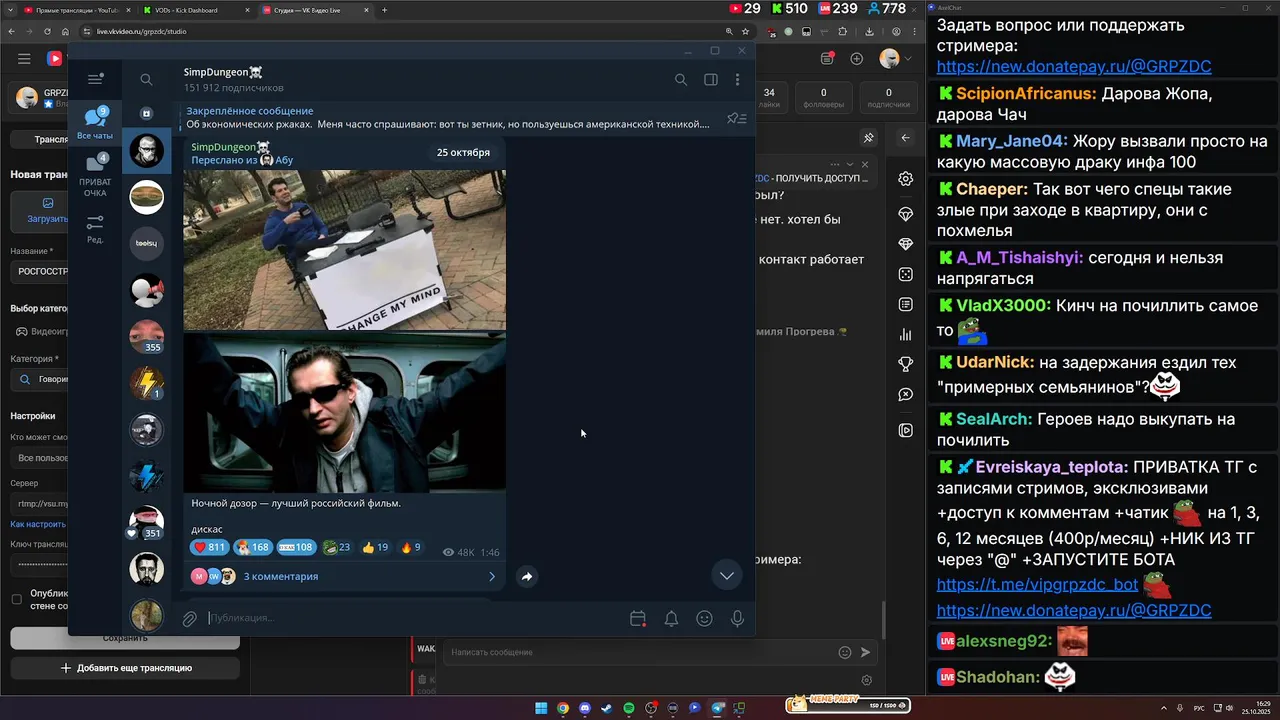Open the 'Как настроить' help link
Image resolution: width=1280 pixels, height=720 pixels.
(x=38, y=524)
